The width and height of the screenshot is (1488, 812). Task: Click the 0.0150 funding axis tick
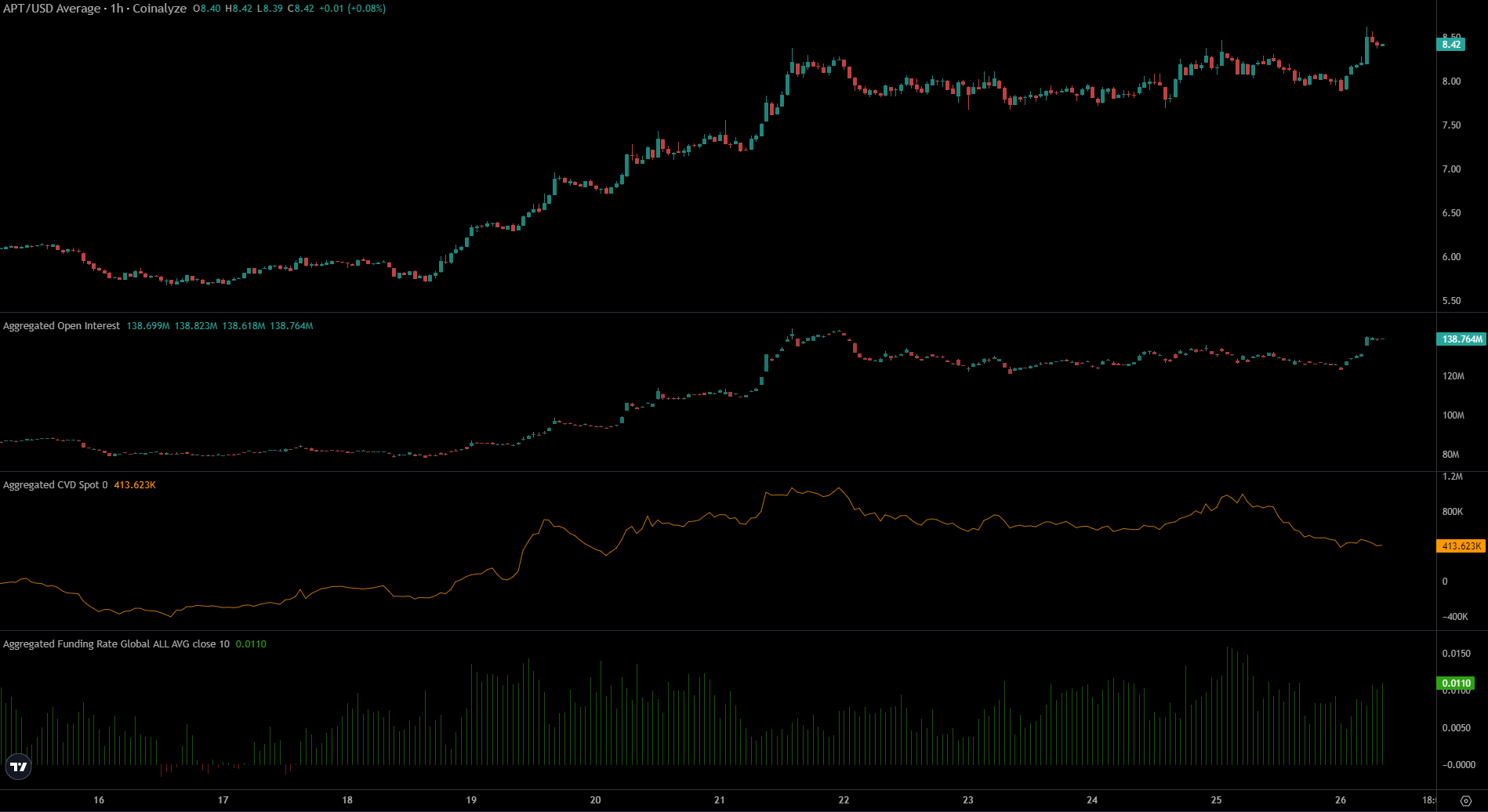[1456, 654]
